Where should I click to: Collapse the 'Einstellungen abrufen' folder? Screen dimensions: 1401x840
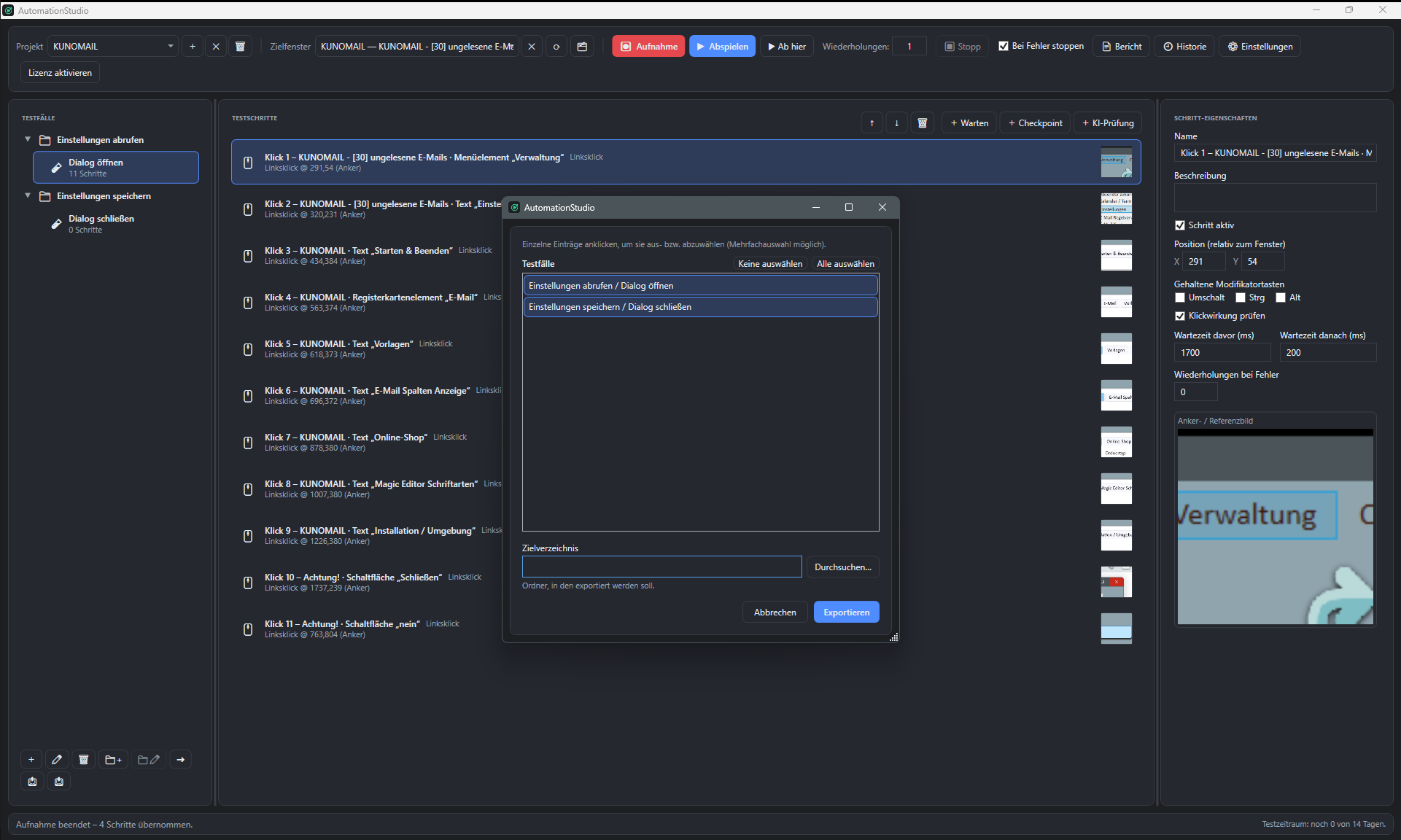[x=28, y=139]
